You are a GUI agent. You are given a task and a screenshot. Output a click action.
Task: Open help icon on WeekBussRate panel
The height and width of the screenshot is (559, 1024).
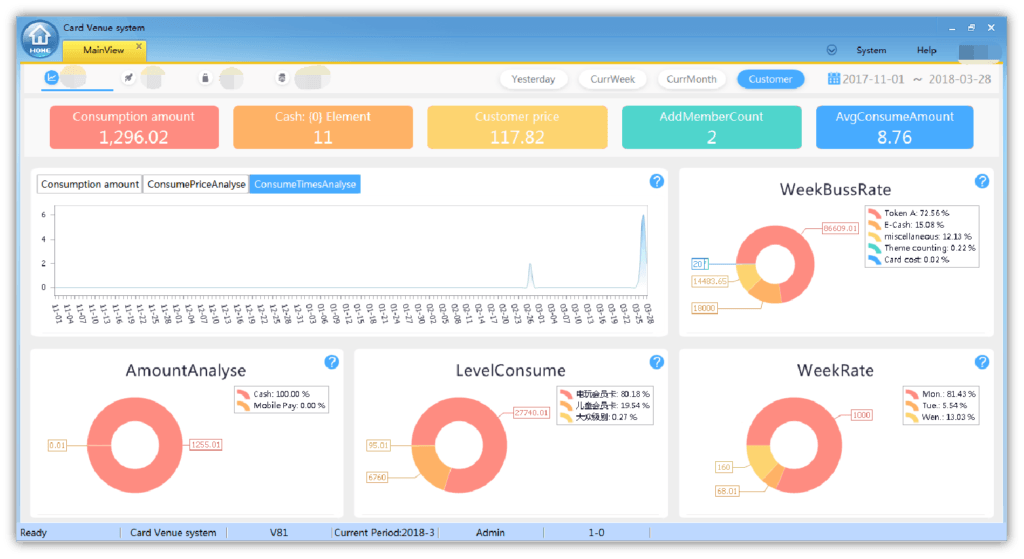(981, 181)
